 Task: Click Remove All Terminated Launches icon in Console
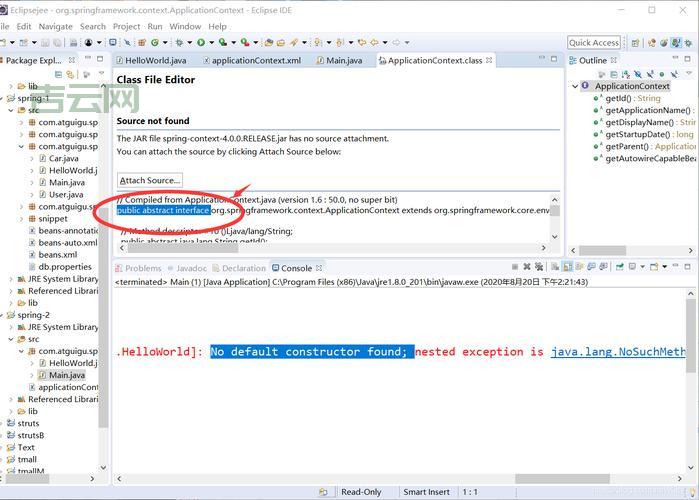click(539, 266)
